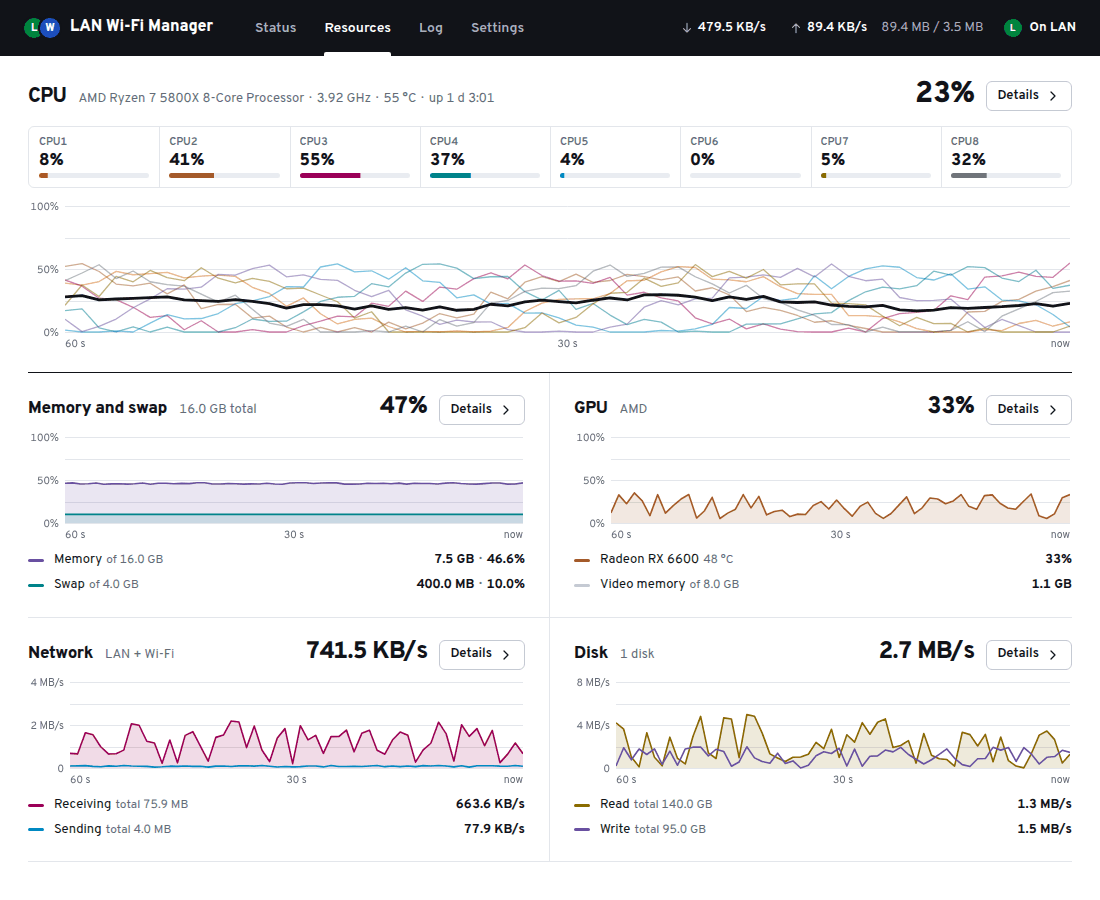Open the Status tab
Image resolution: width=1100 pixels, height=900 pixels.
276,27
